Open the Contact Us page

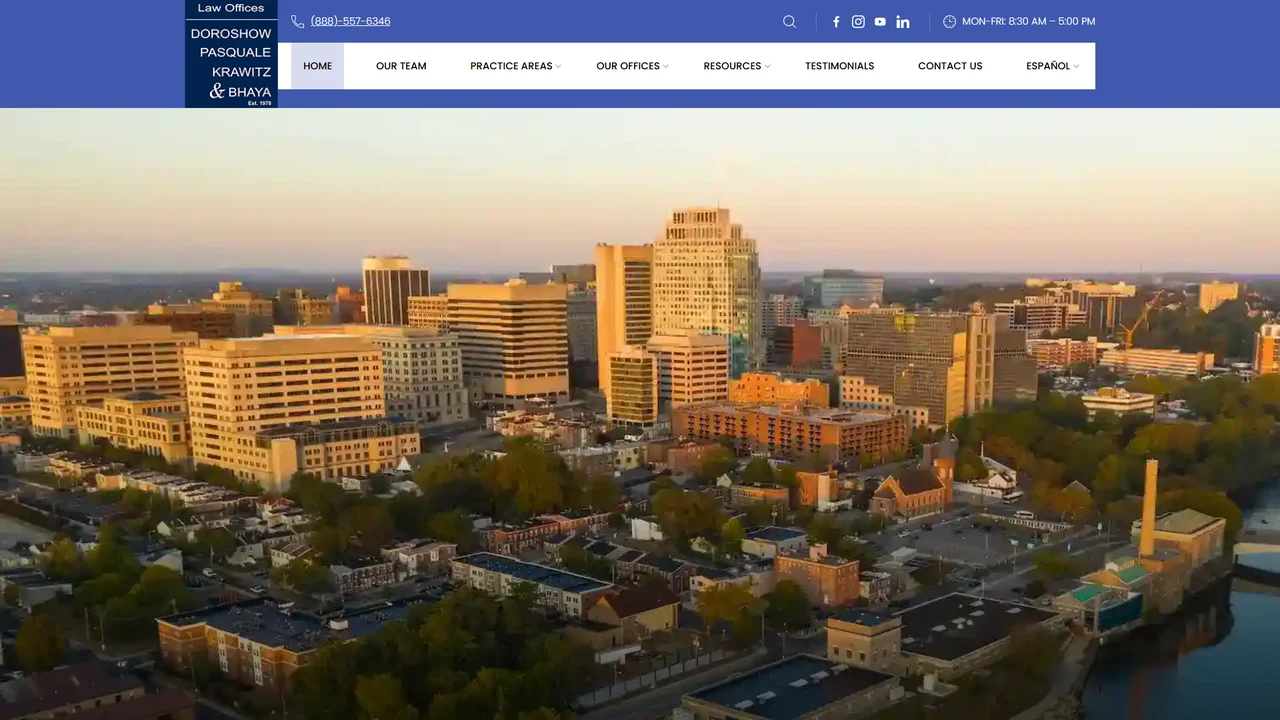click(x=950, y=66)
